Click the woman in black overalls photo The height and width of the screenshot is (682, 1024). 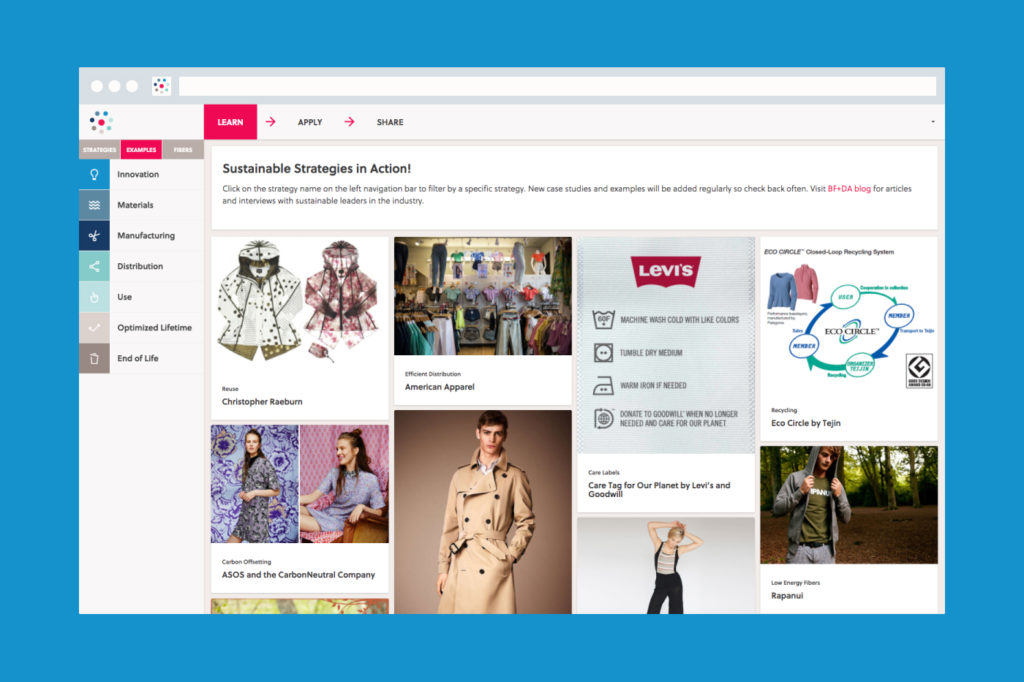pos(666,566)
